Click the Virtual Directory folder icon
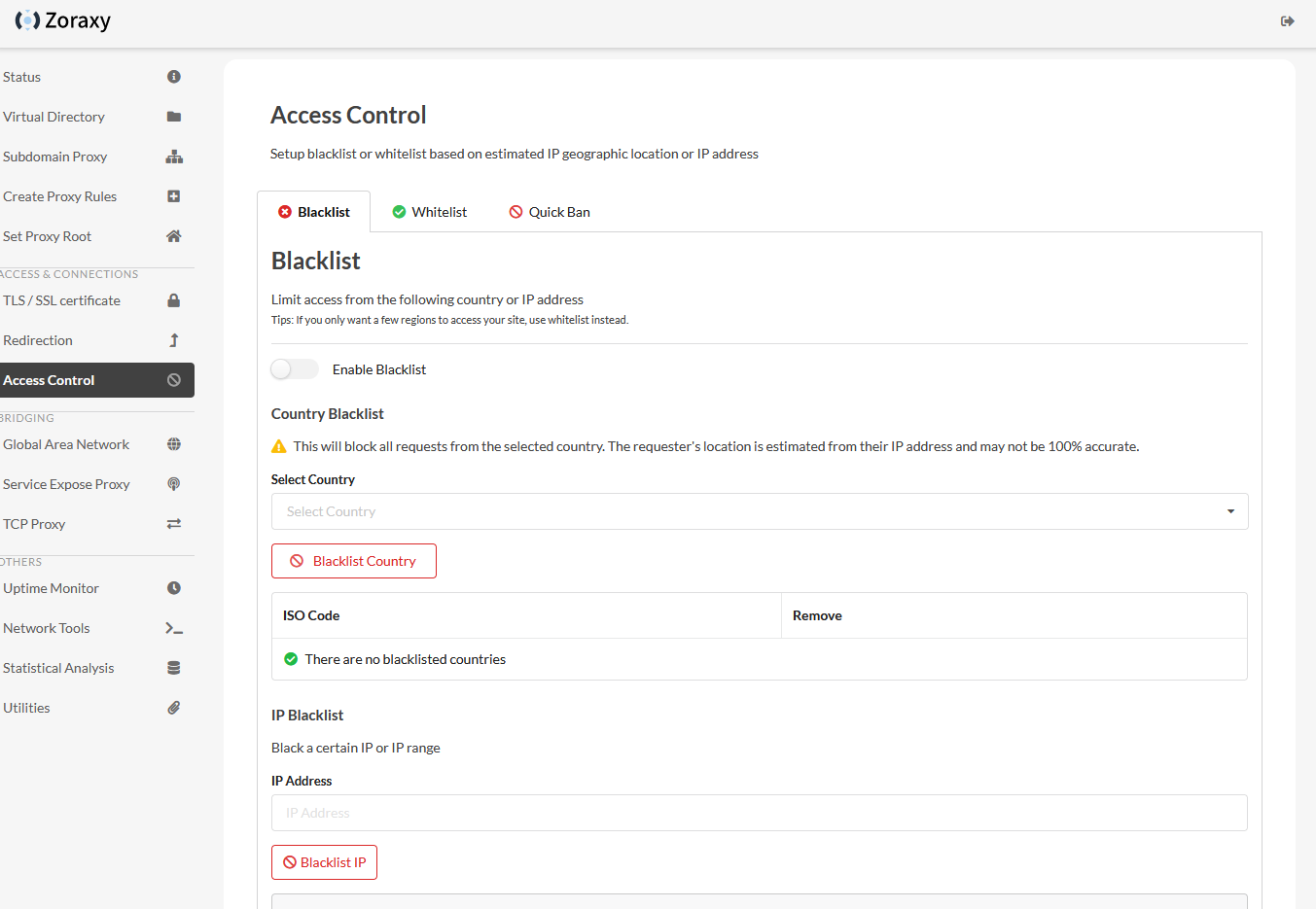The image size is (1316, 909). [174, 117]
